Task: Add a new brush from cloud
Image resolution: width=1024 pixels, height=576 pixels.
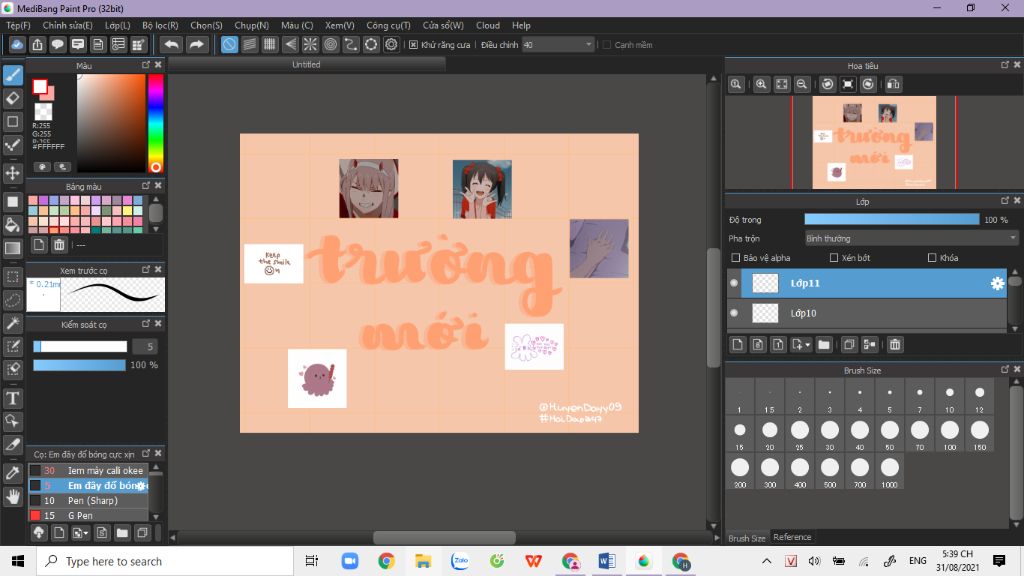Action: pyautogui.click(x=39, y=533)
